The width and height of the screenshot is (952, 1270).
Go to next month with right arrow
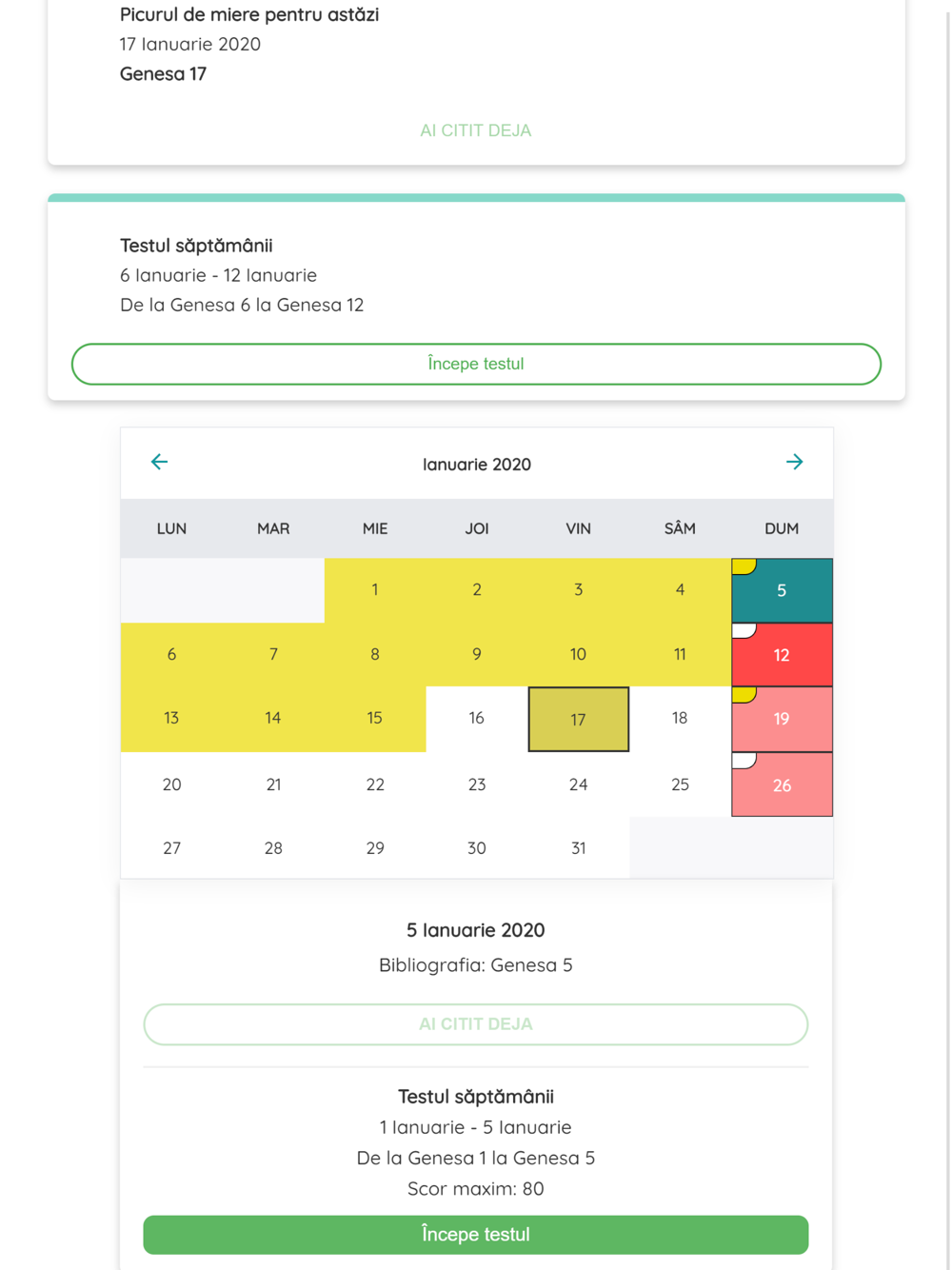coord(794,463)
